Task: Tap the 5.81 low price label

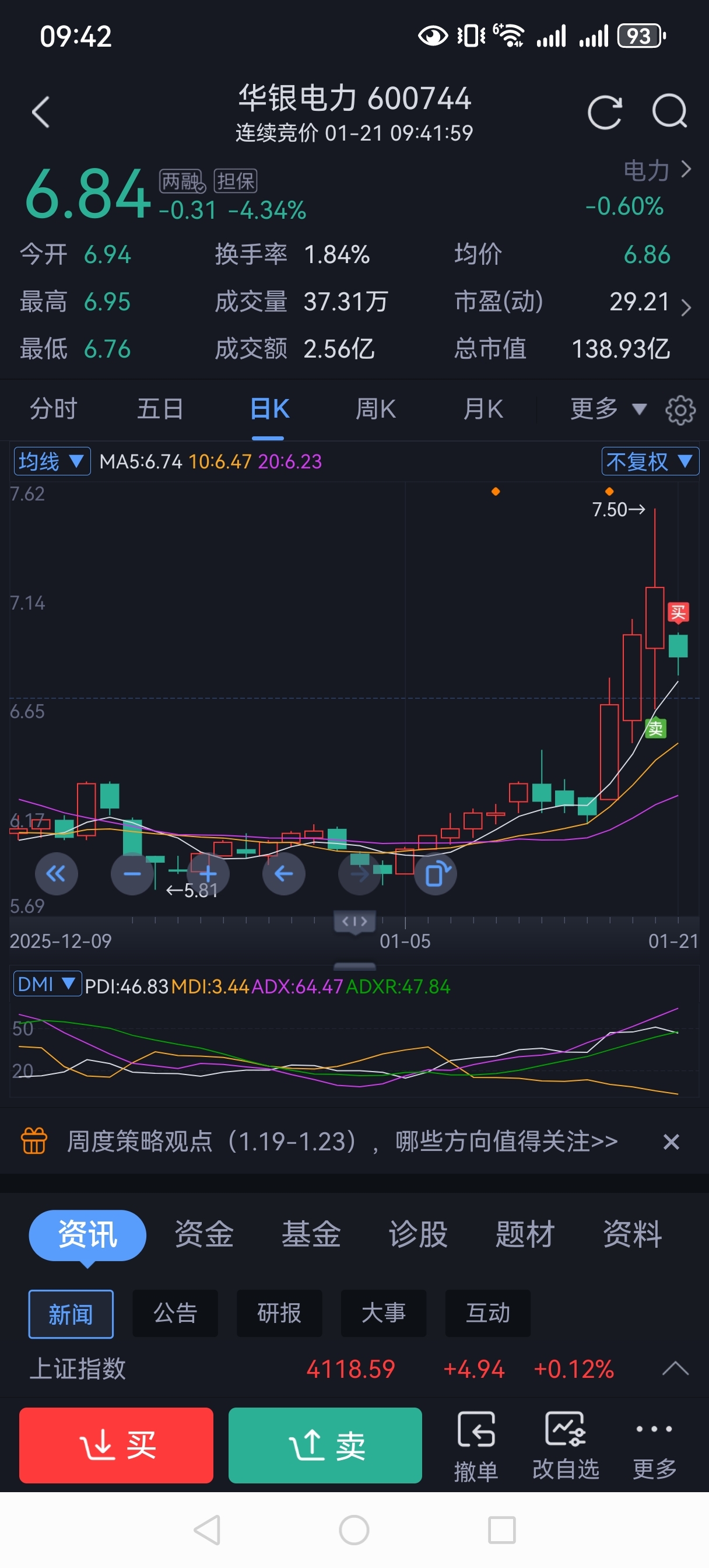Action: pos(192,891)
